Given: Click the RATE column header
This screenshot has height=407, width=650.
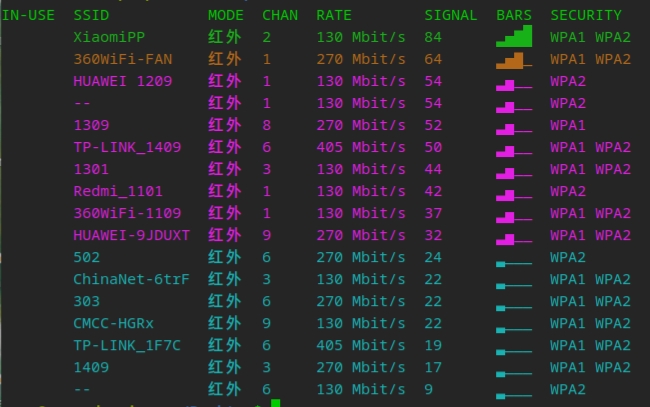Looking at the screenshot, I should click(x=334, y=15).
